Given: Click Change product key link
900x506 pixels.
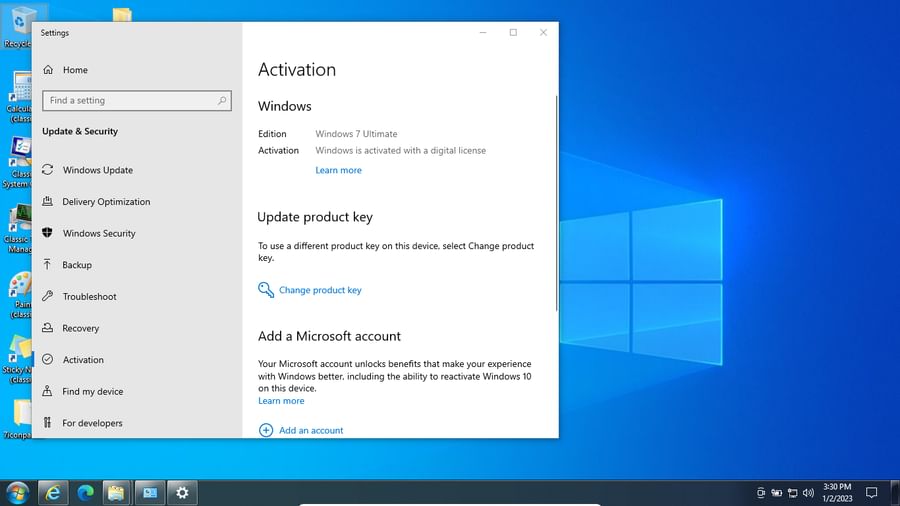Looking at the screenshot, I should 320,290.
